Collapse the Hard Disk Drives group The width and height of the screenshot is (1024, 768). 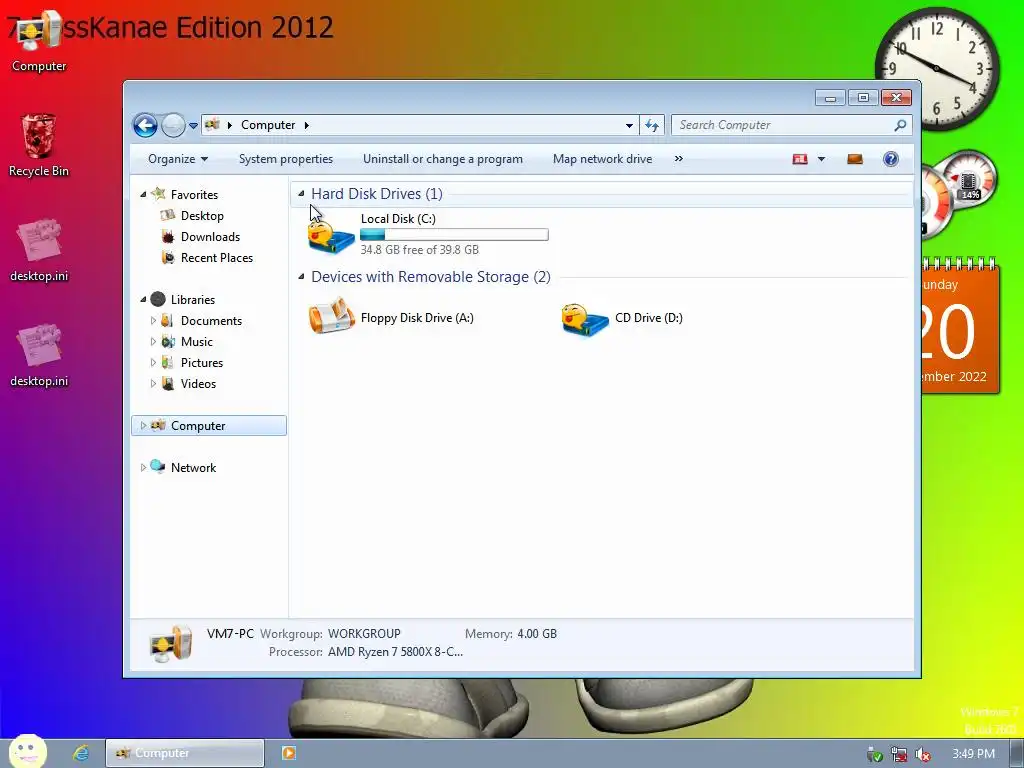click(x=301, y=193)
